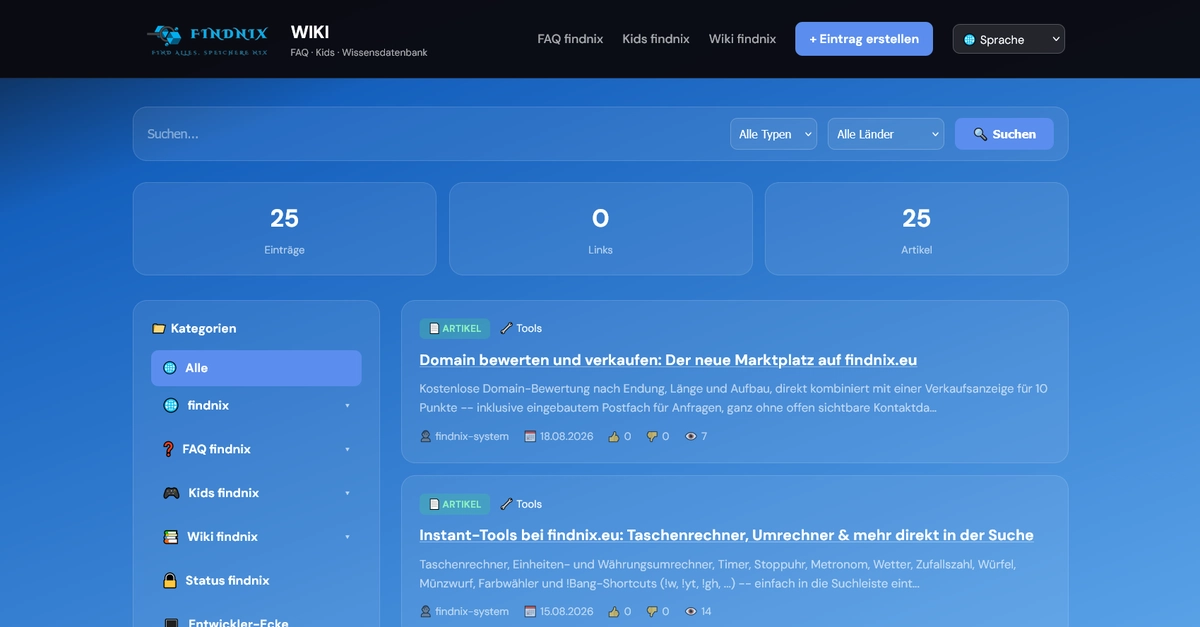Click the + Eintrag erstellen button
The image size is (1200, 627).
[x=864, y=39]
